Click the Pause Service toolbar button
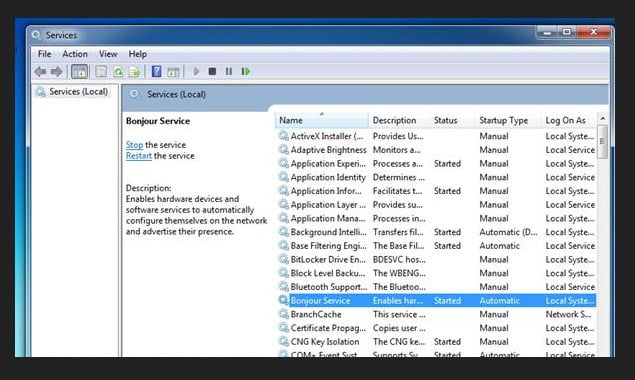The image size is (635, 380). 229,72
